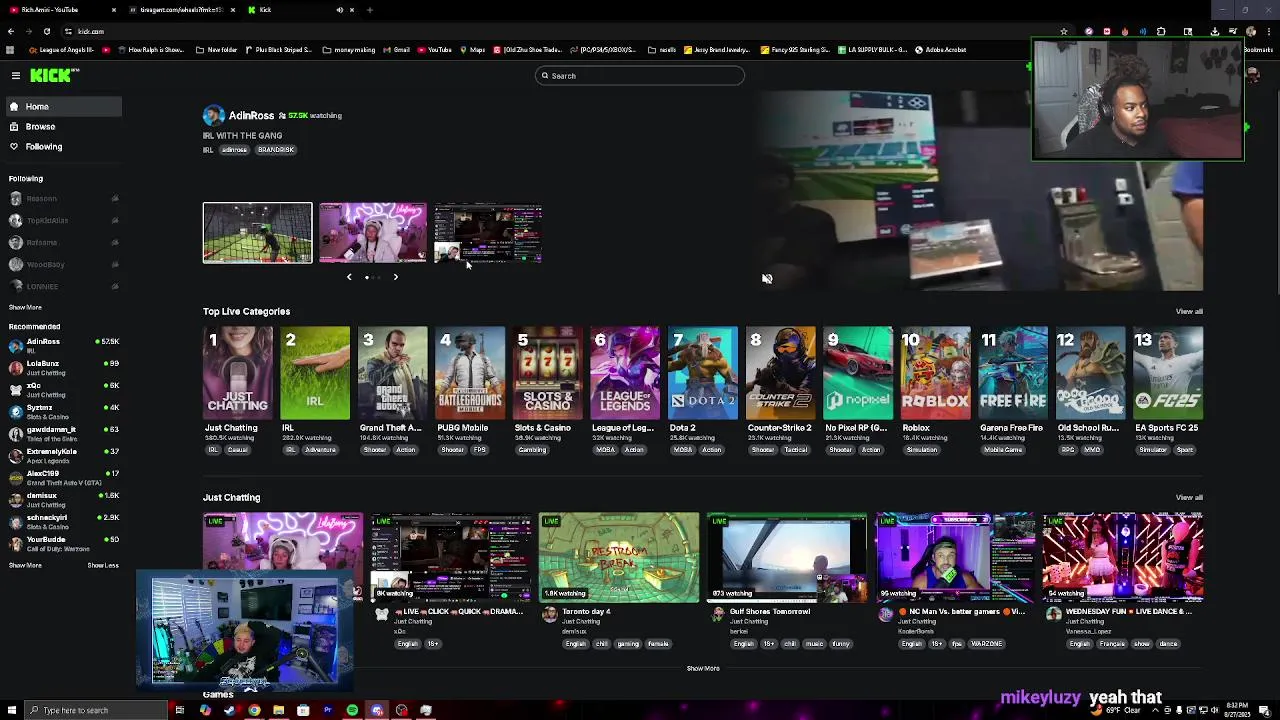Open the League of Legends category card
This screenshot has height=720, width=1280.
coord(625,372)
